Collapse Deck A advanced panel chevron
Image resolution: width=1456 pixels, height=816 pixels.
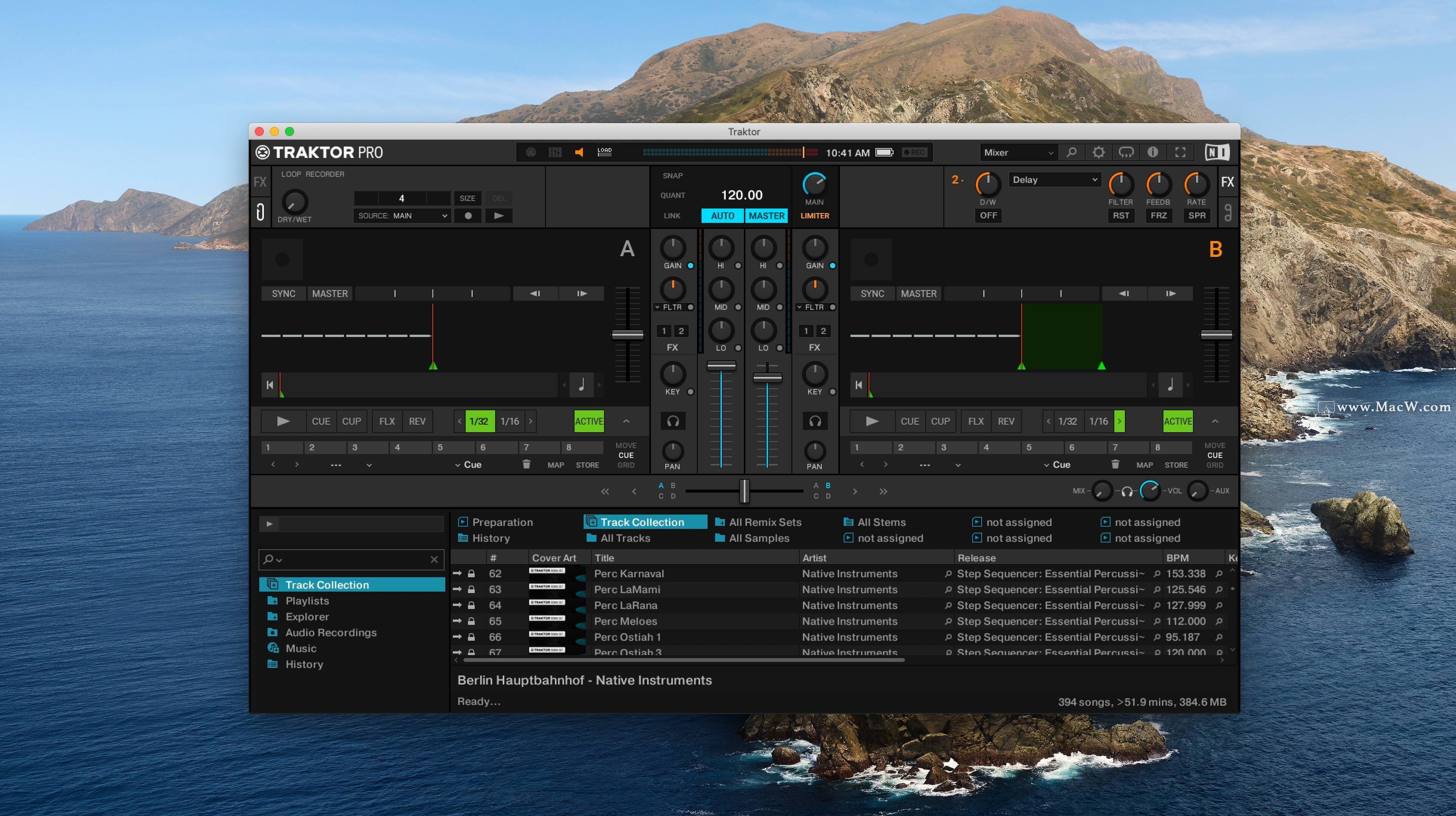click(626, 422)
